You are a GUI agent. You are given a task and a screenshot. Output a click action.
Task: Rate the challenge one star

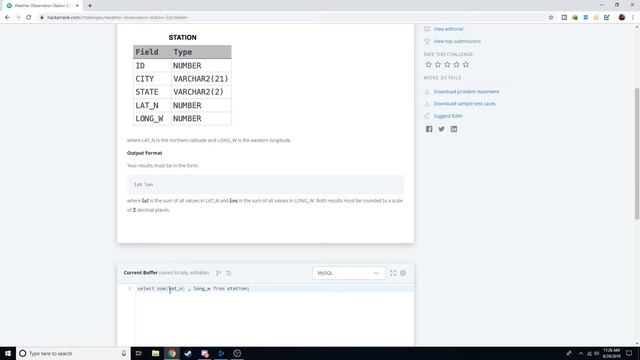(428, 64)
